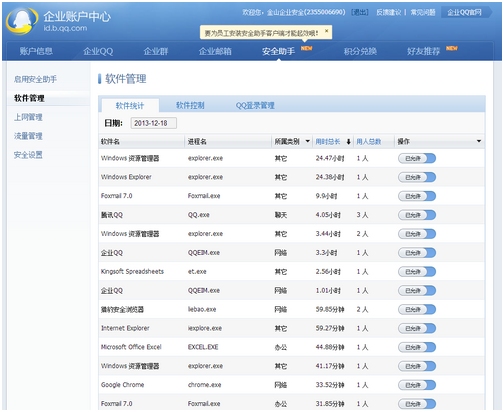Toggle the switch for Google Chrome row

(x=417, y=385)
